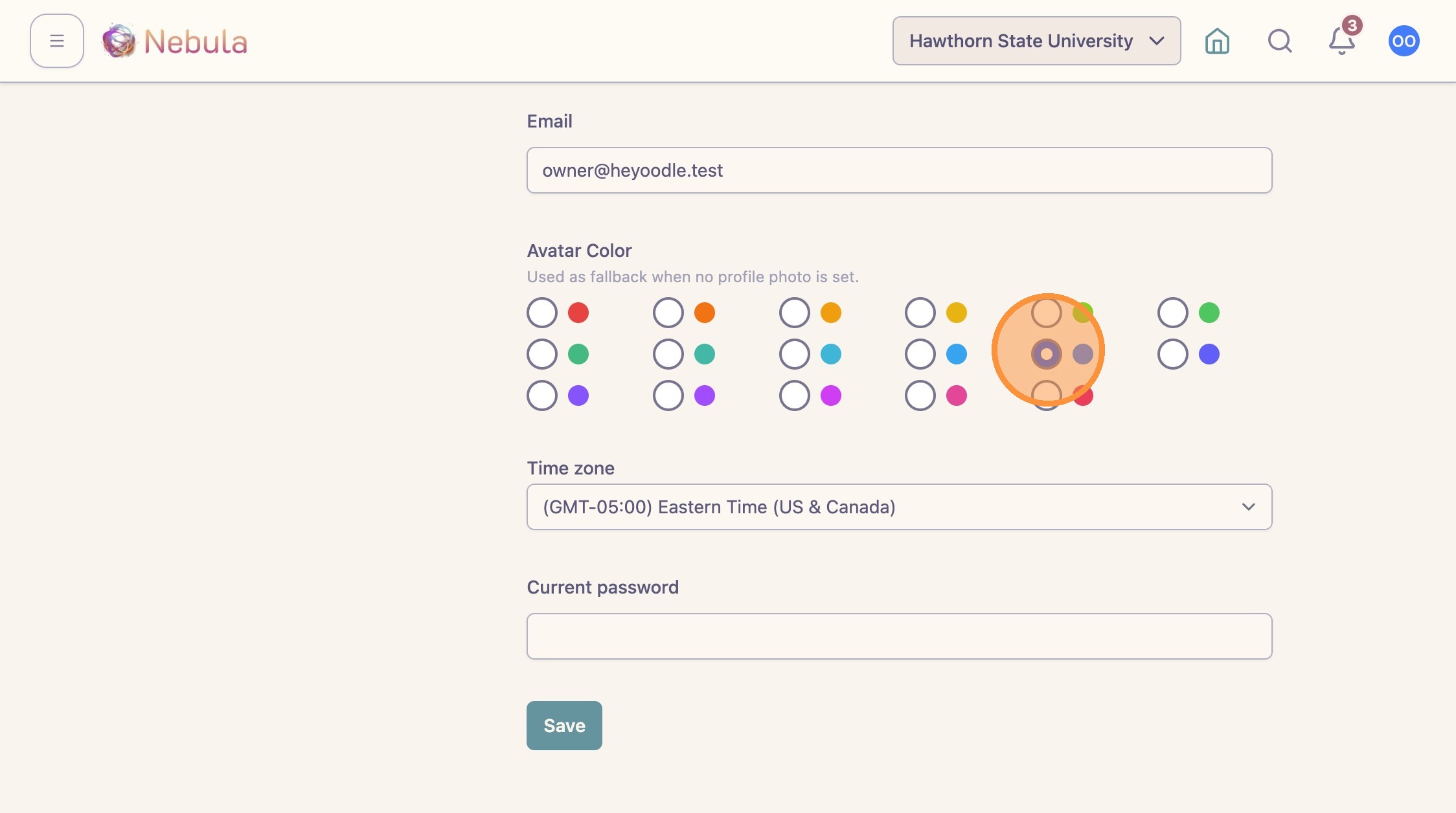Open the OO user avatar menu
The image size is (1456, 813).
pos(1404,41)
